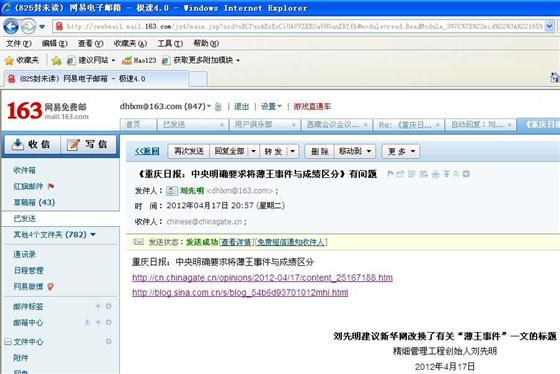Click the small phone icon beside the account name
The height and width of the screenshot is (374, 560).
click(x=218, y=107)
